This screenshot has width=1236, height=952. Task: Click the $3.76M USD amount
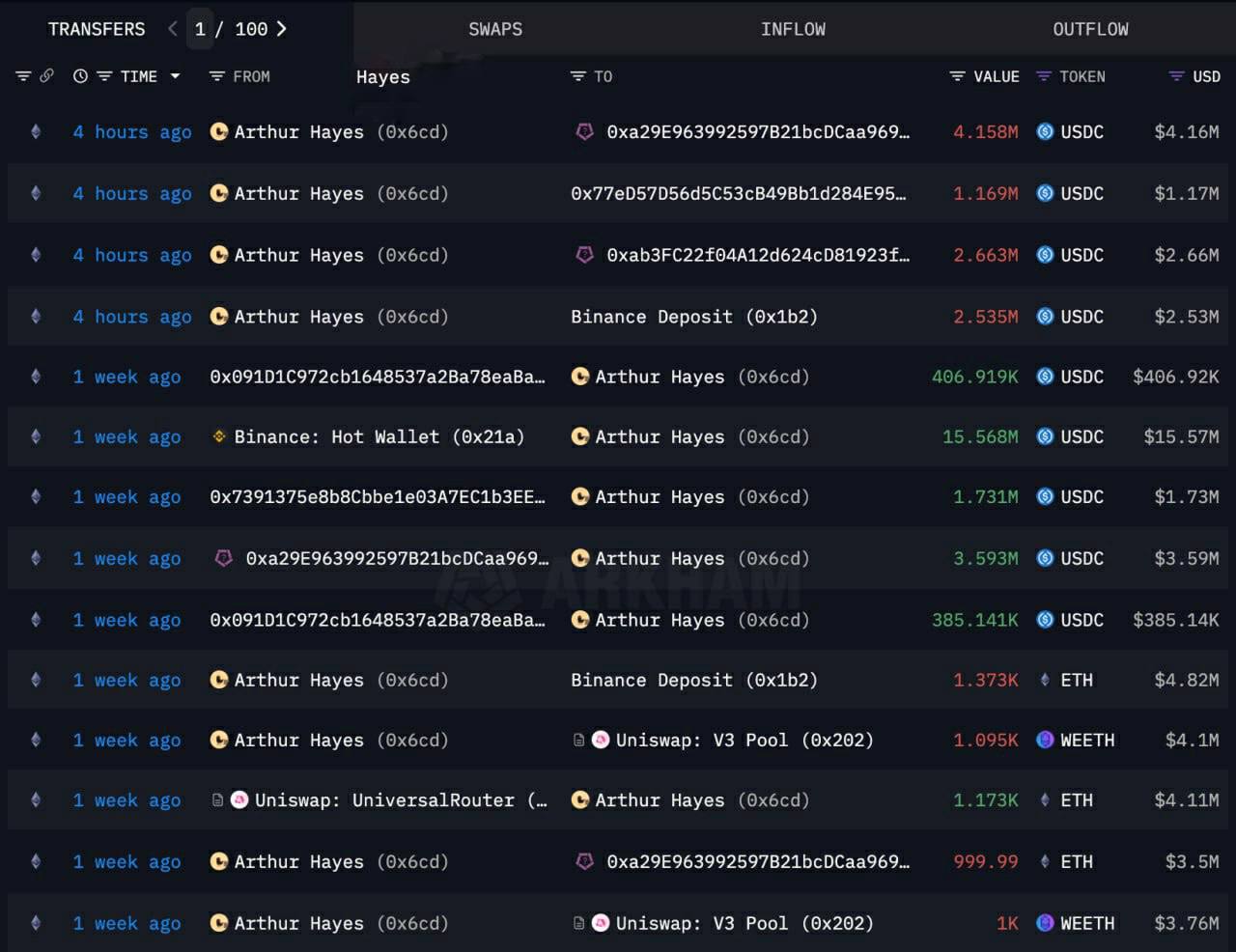[x=1187, y=923]
